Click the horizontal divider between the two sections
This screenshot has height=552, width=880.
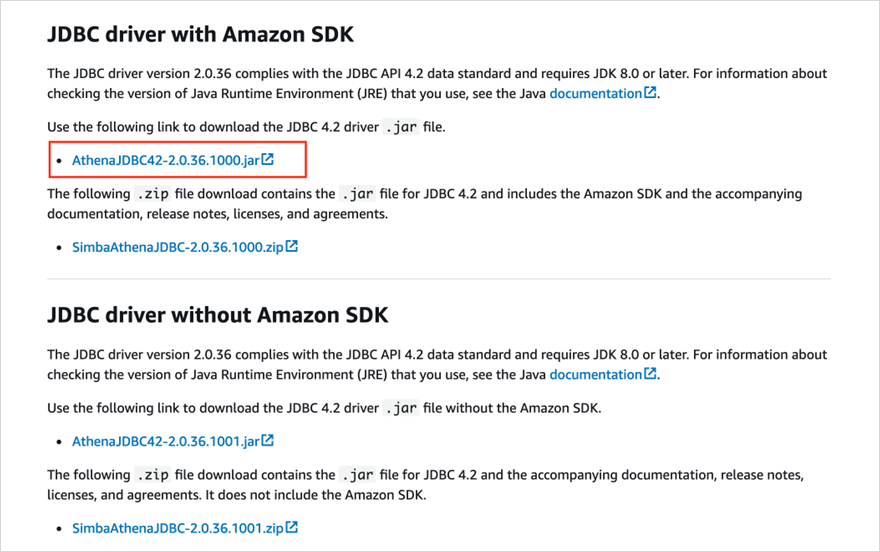(439, 279)
